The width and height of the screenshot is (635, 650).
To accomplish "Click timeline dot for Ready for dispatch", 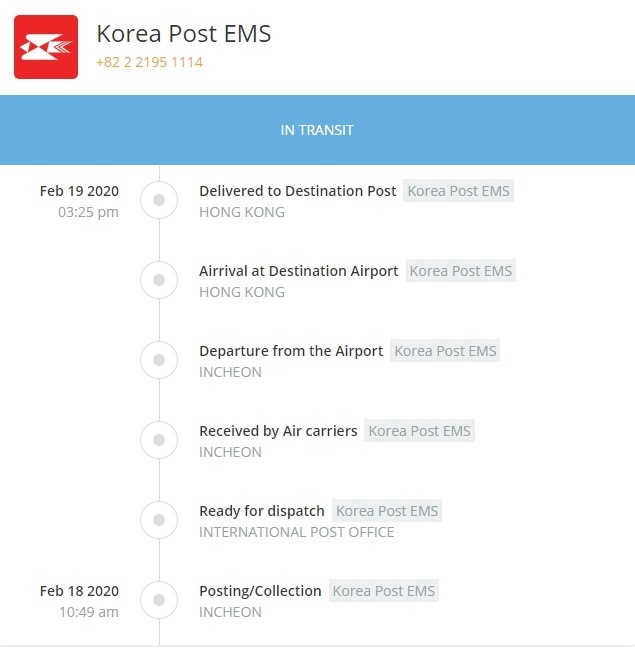I will pyautogui.click(x=159, y=520).
